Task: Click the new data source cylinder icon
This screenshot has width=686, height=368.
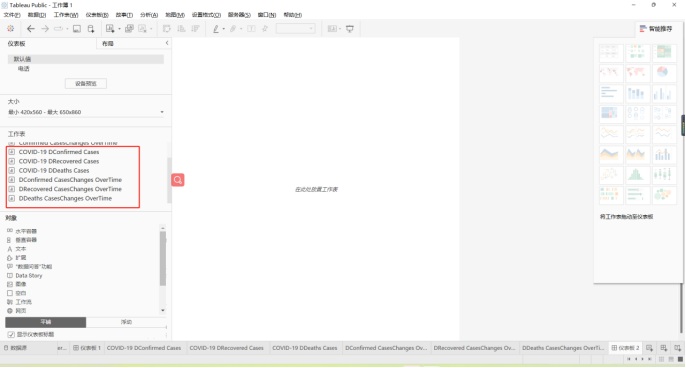Action: [91, 29]
